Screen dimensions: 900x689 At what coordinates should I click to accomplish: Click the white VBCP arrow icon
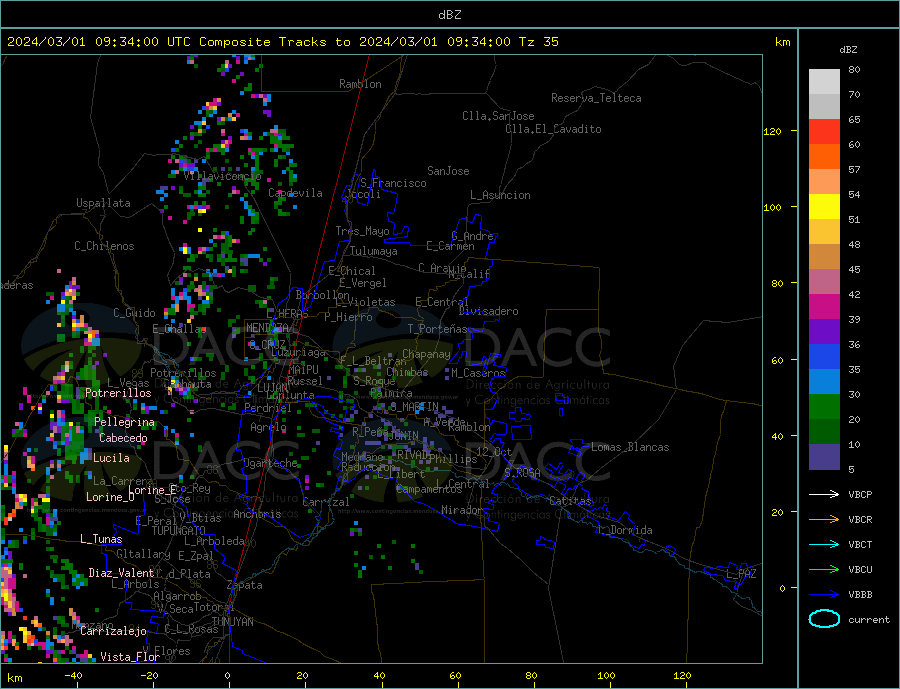pyautogui.click(x=825, y=494)
